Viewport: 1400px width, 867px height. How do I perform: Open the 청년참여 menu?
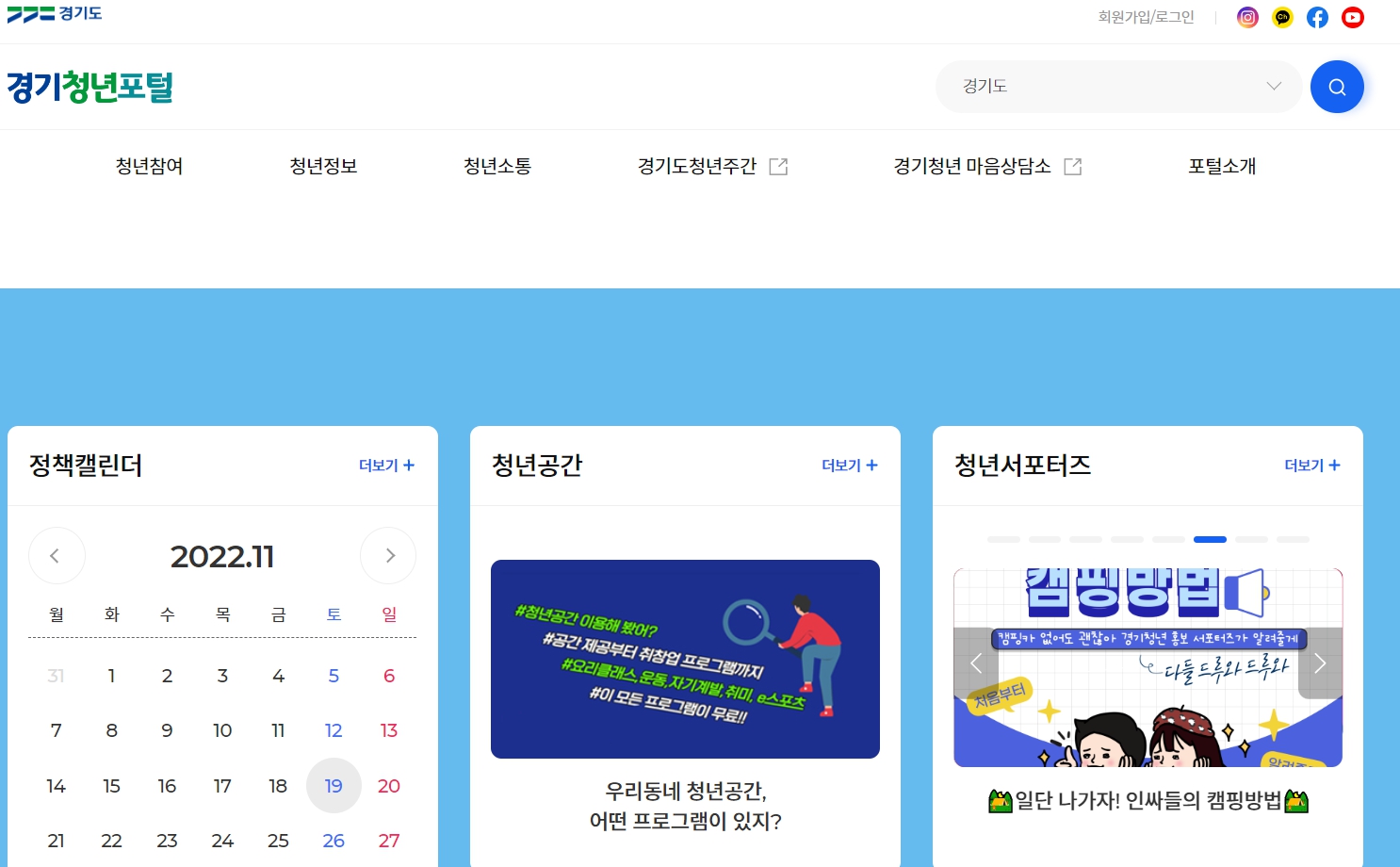point(148,166)
